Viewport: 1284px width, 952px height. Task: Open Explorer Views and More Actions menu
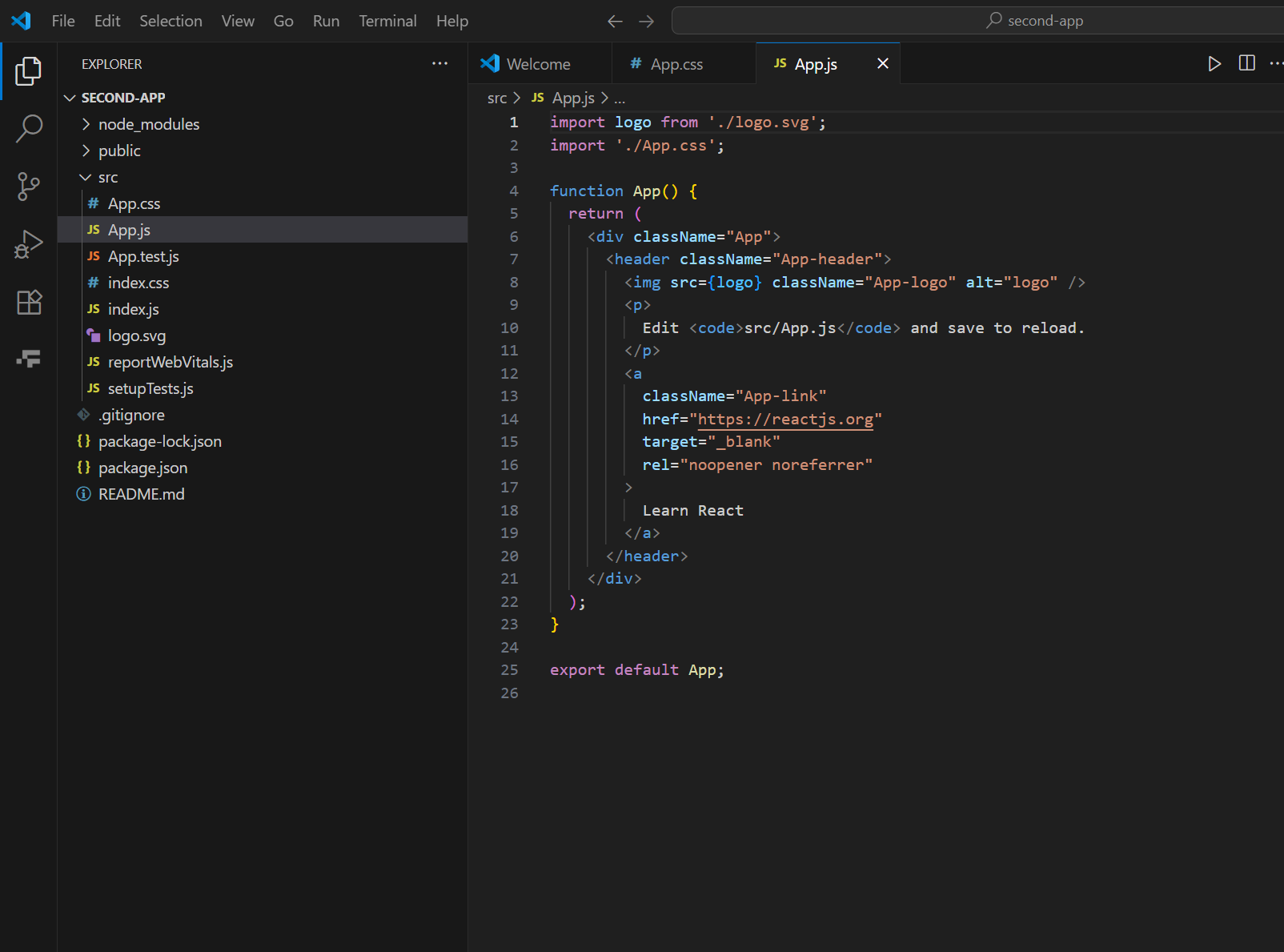pos(440,63)
